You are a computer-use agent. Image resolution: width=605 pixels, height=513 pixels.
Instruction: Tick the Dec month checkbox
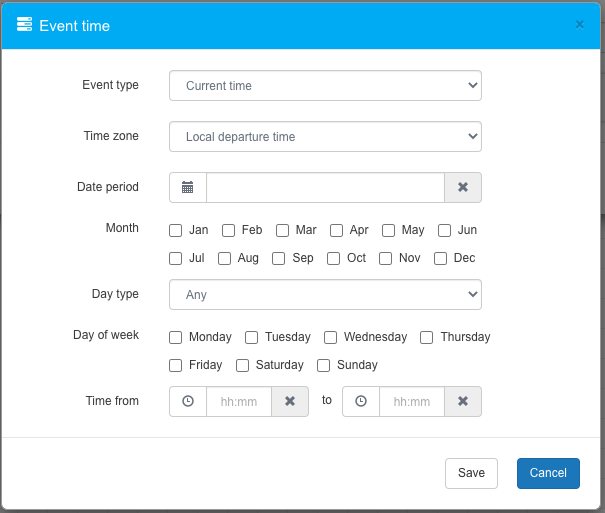coord(441,258)
